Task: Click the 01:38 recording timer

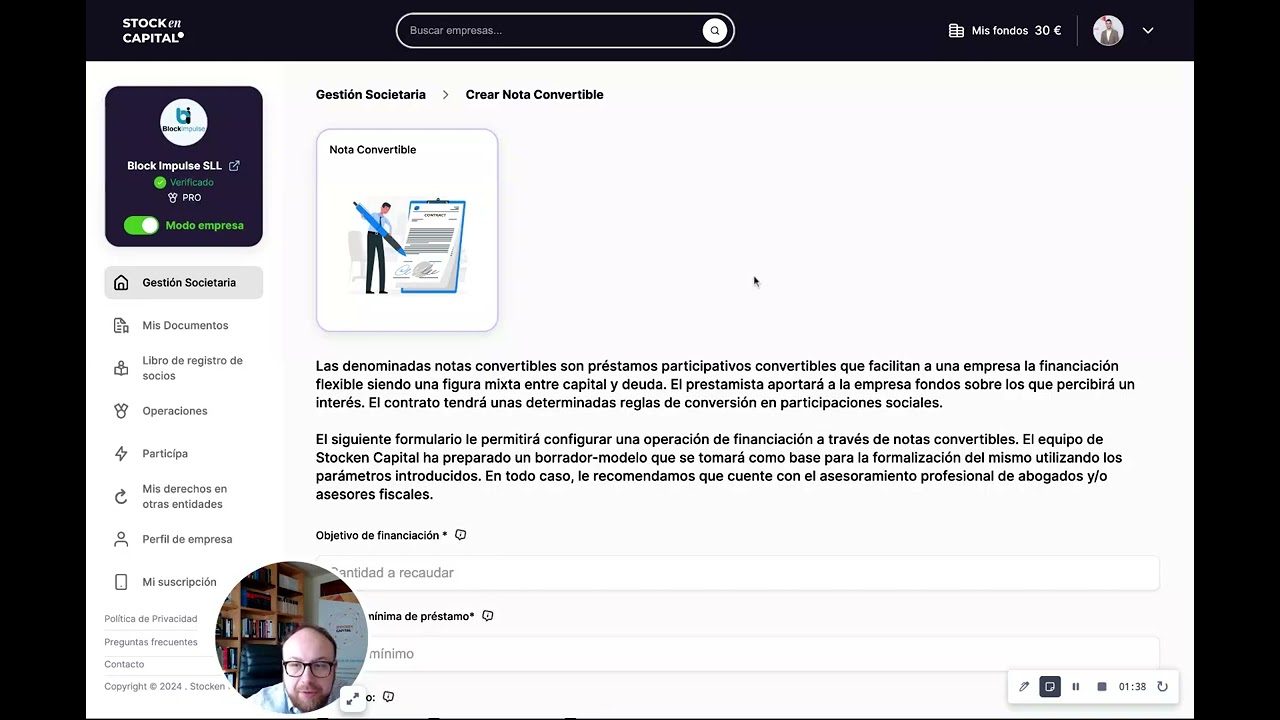Action: point(1132,687)
